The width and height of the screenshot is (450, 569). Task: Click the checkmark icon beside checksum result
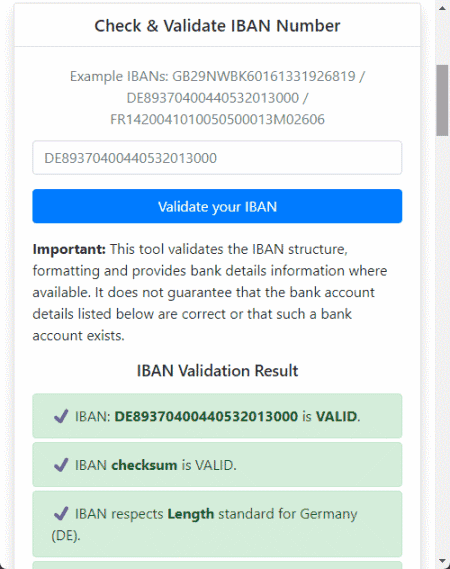pyautogui.click(x=61, y=464)
